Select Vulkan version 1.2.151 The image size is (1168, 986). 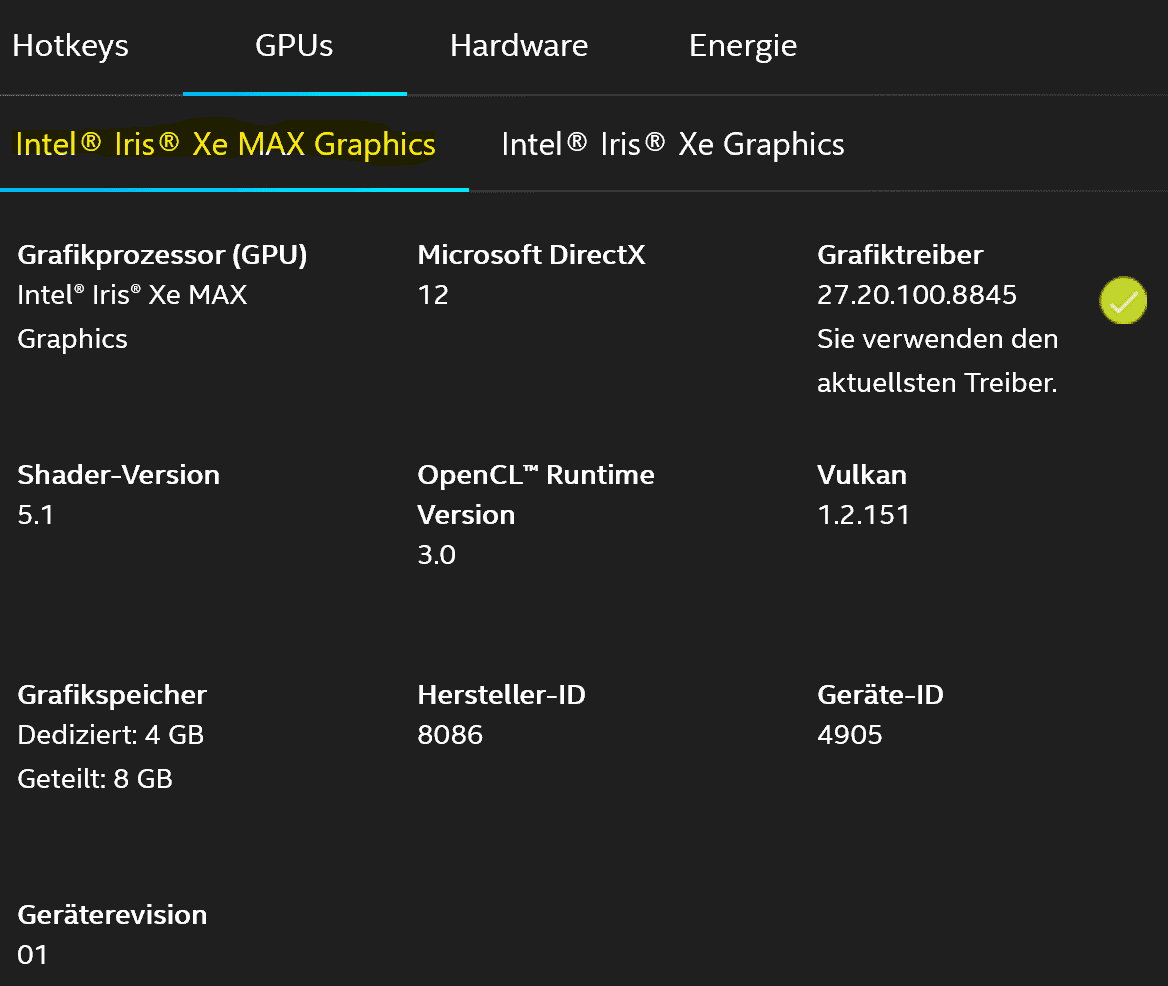coord(863,515)
